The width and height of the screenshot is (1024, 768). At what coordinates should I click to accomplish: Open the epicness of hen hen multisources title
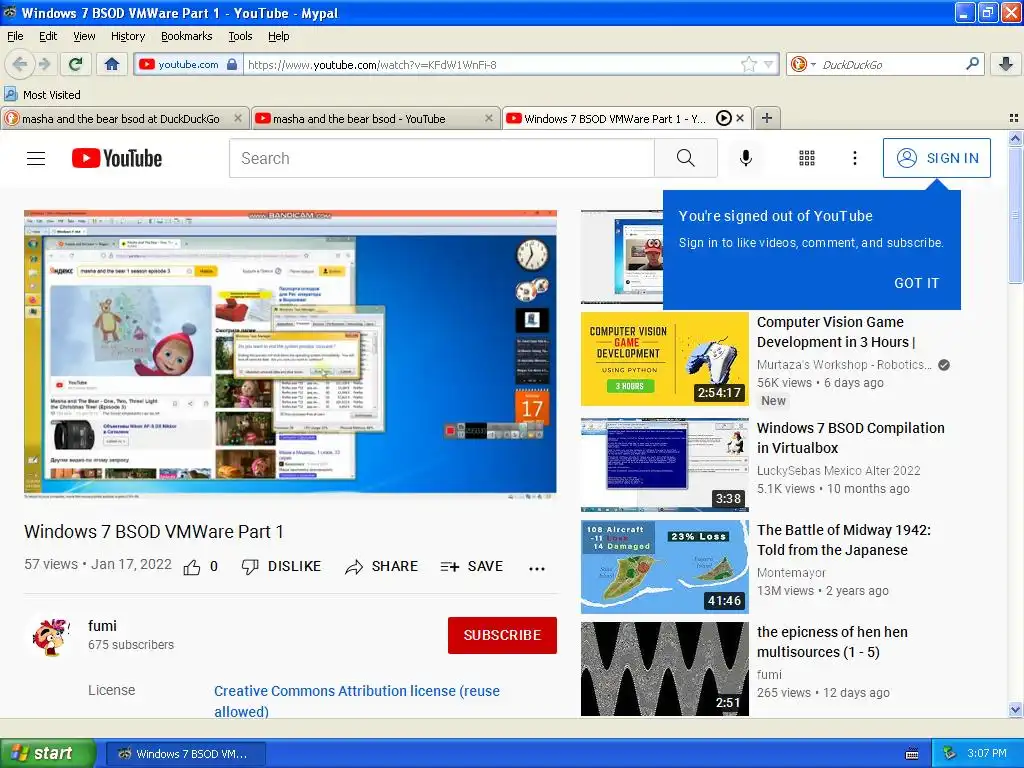tap(832, 642)
